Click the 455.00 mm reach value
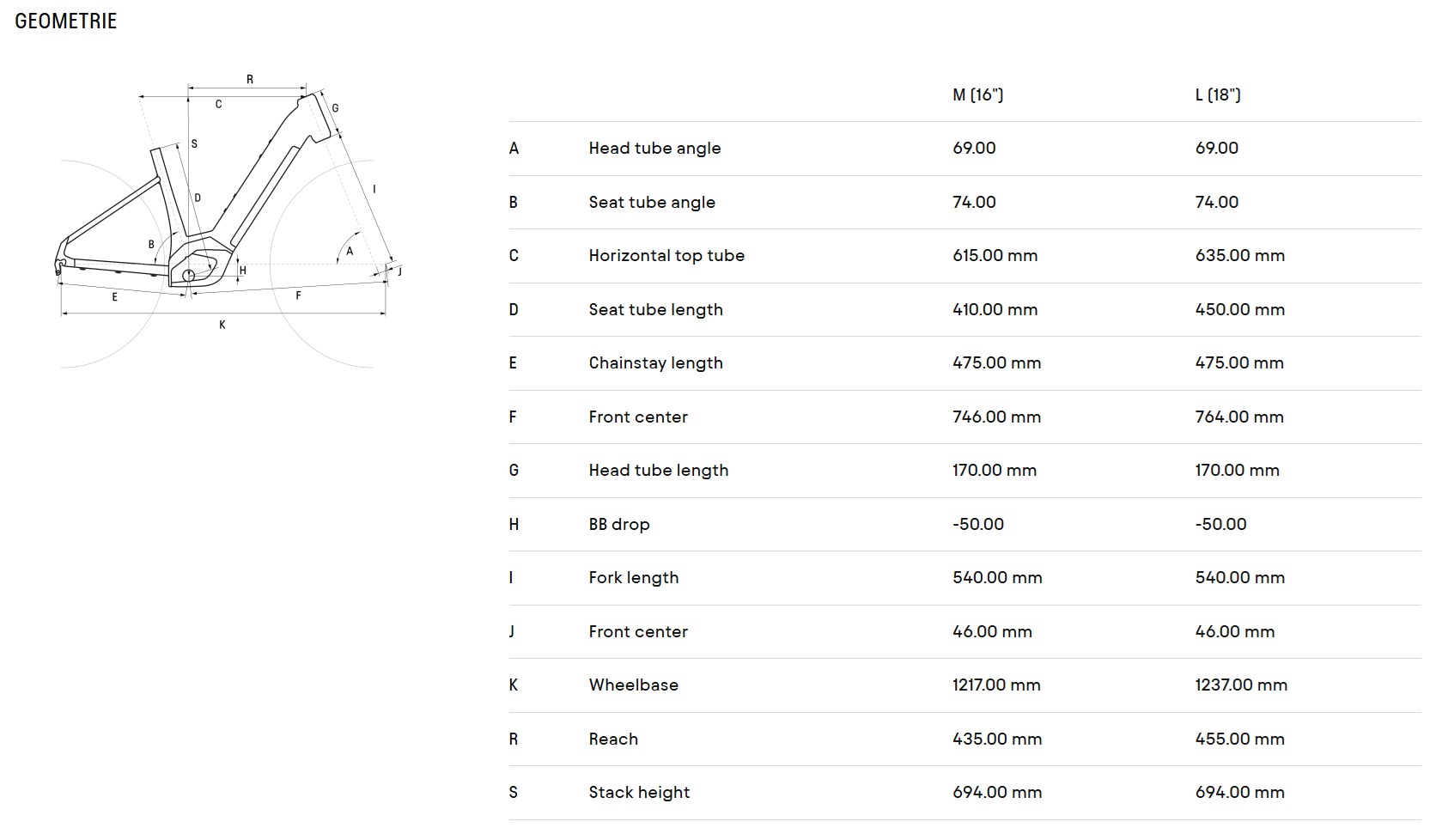This screenshot has height=840, width=1430. point(1239,740)
